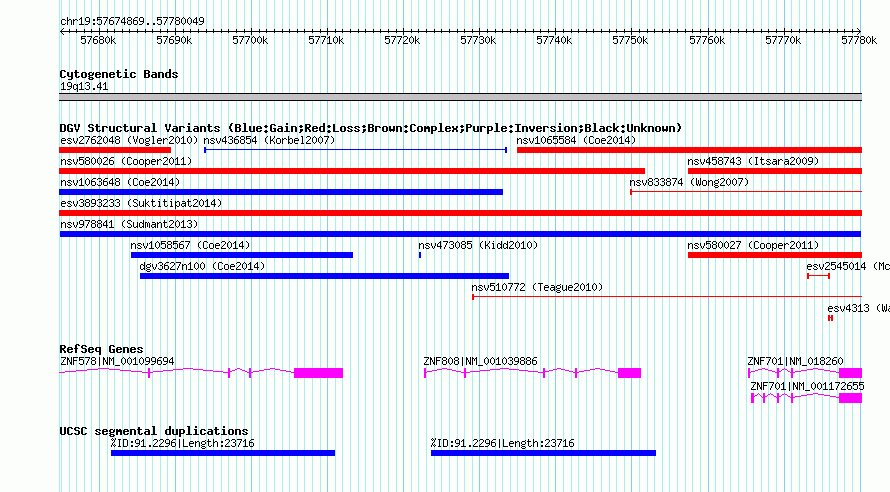Click the nsv436854 (Korbel2007) label

point(269,140)
